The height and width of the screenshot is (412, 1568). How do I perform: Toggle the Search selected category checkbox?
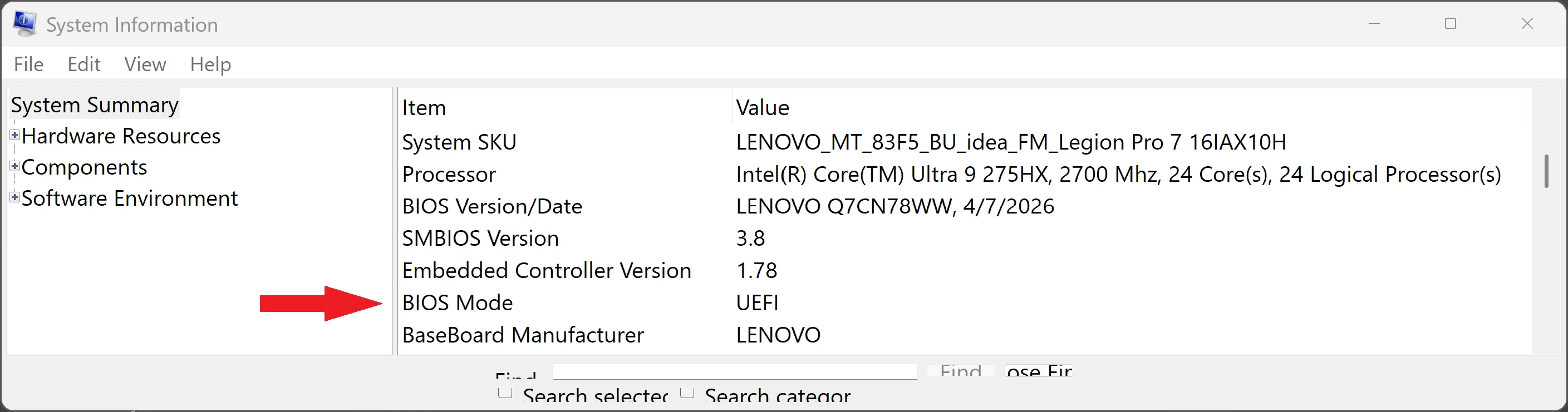[505, 393]
